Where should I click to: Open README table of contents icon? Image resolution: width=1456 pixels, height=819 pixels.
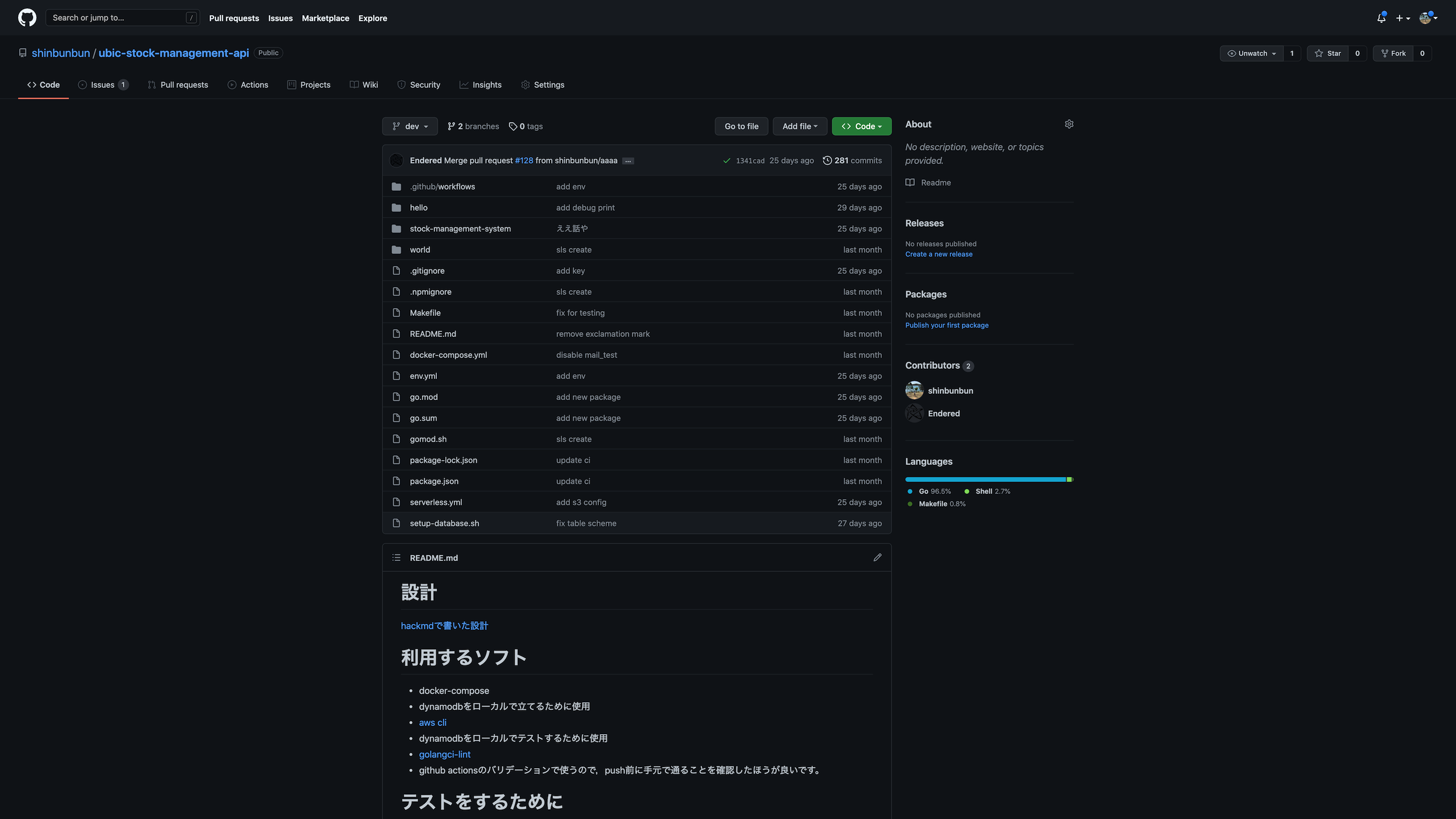[x=396, y=557]
